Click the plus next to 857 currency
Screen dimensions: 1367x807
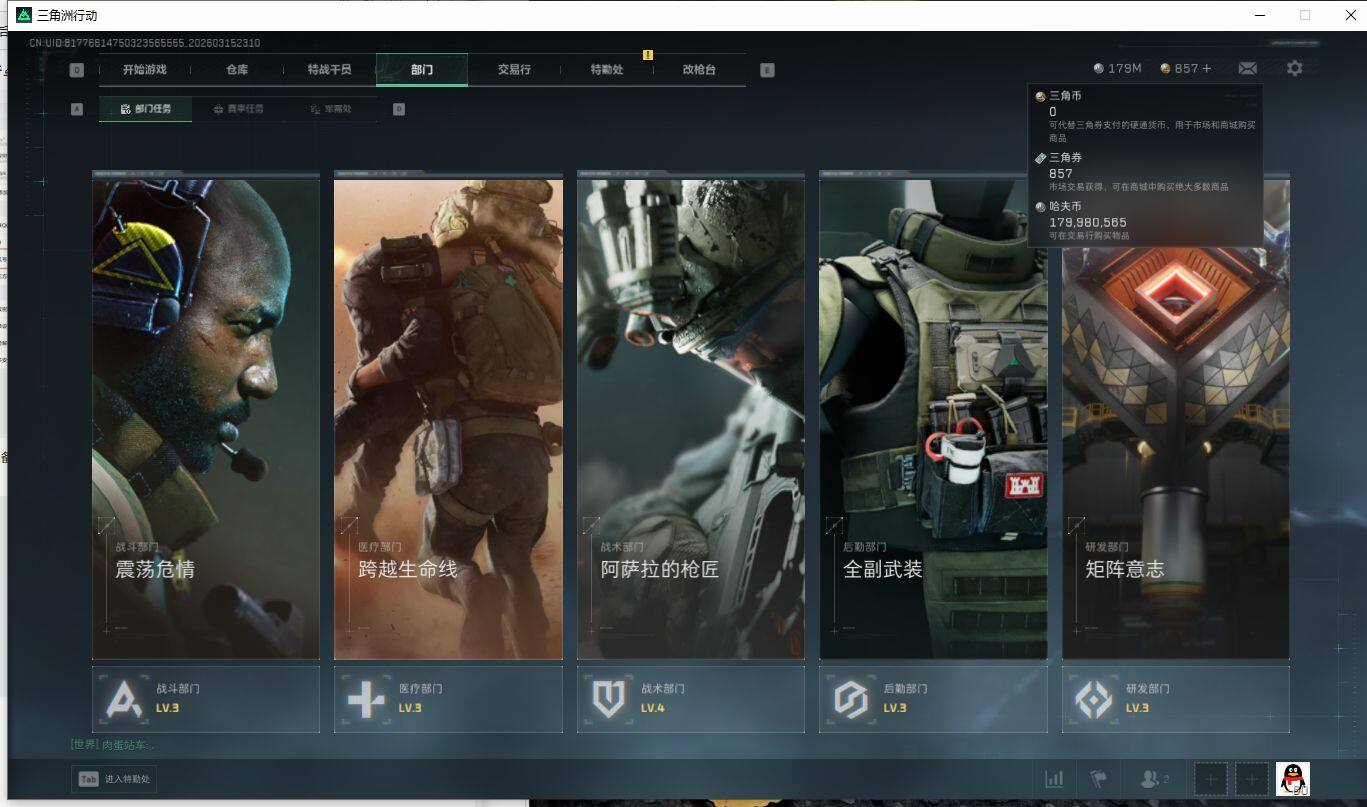(1206, 68)
